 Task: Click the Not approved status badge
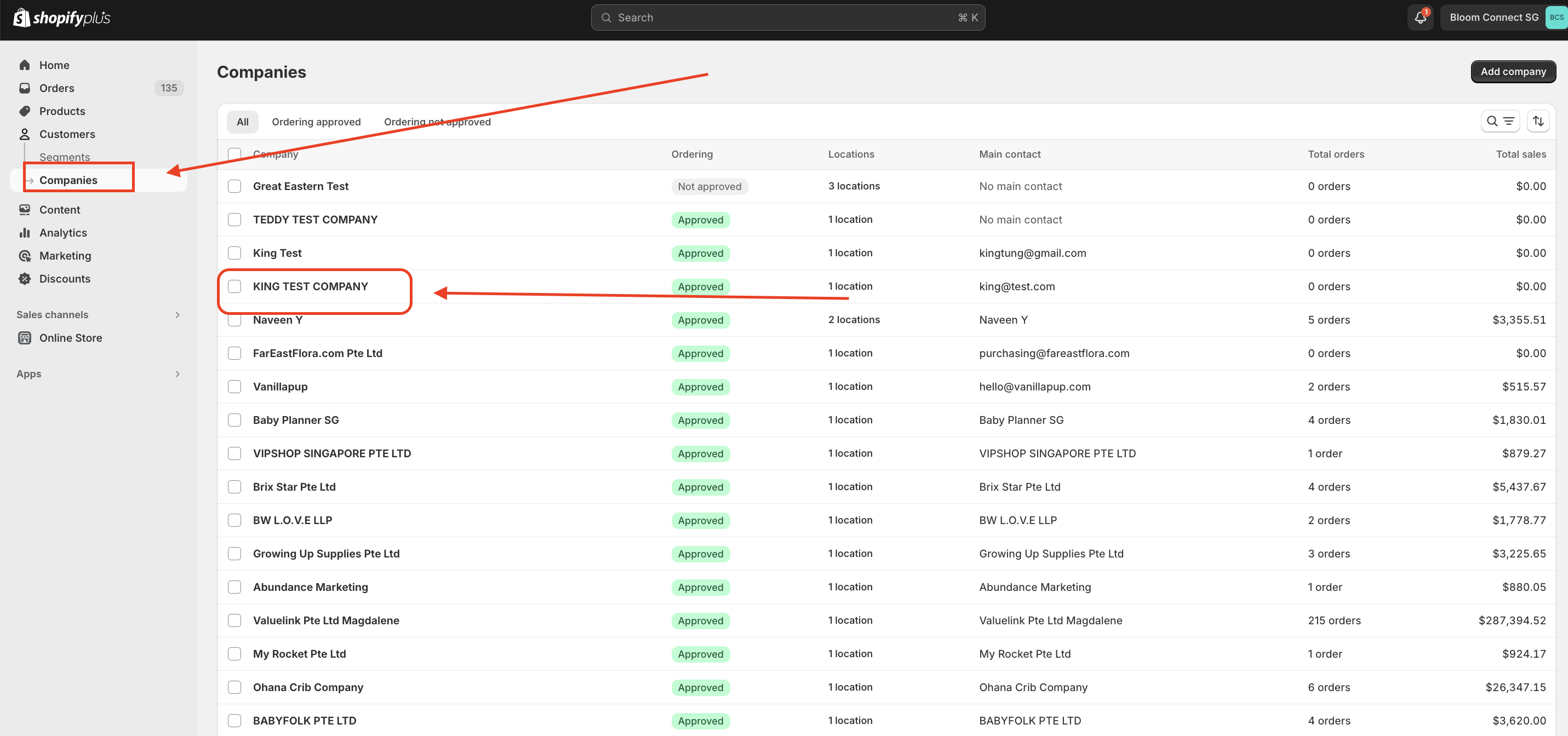[709, 187]
